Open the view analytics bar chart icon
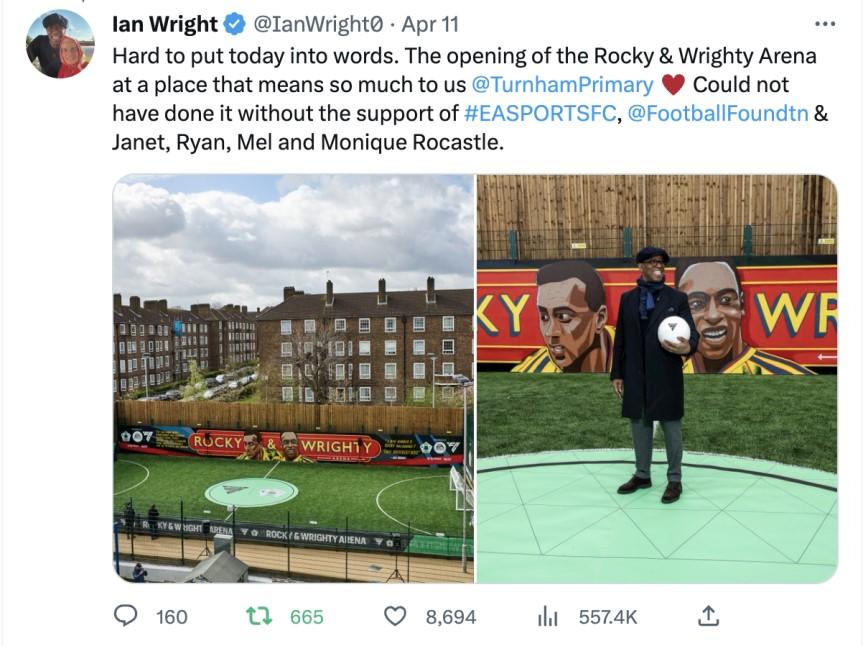Screen dimensions: 863x646 [547, 617]
